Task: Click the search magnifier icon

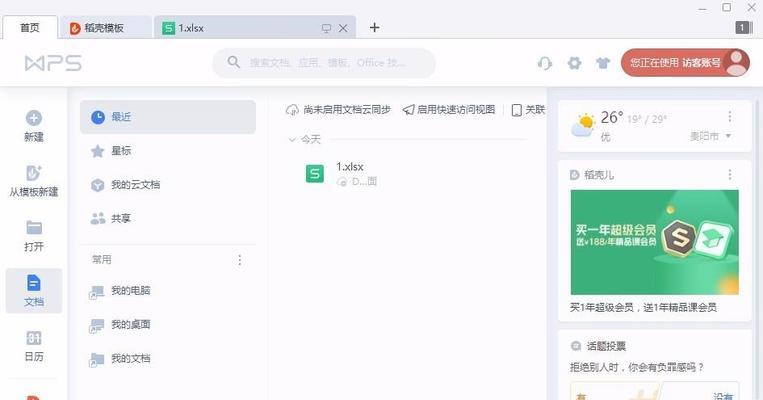Action: click(x=234, y=62)
